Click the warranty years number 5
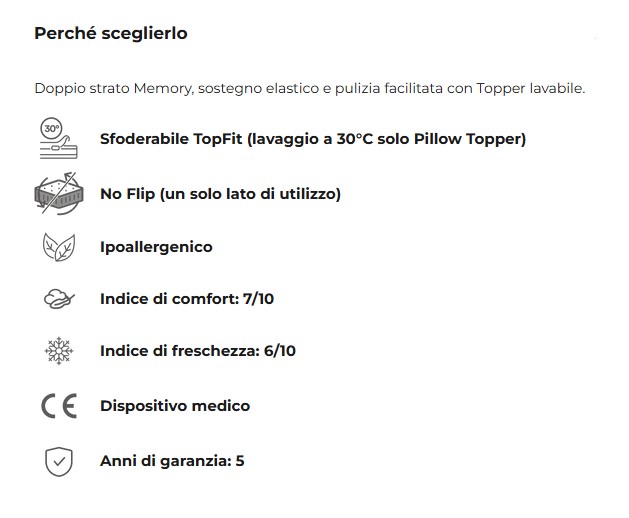This screenshot has width=629, height=518. 240,461
